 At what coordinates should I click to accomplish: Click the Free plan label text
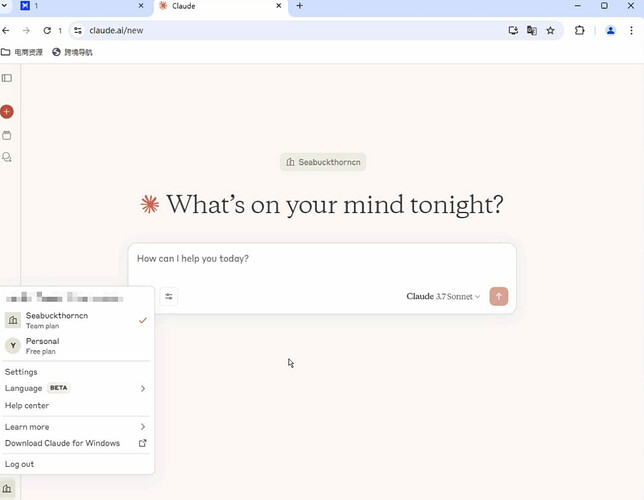[x=41, y=351]
